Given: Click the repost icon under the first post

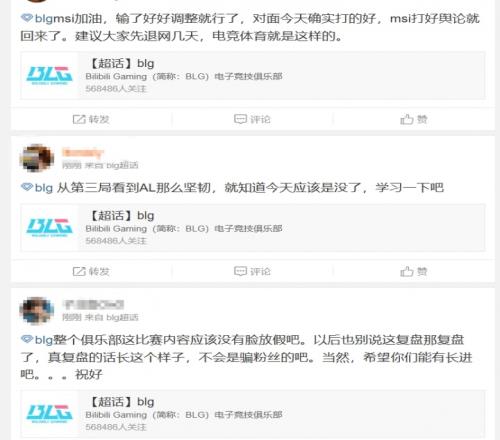Looking at the screenshot, I should click(x=79, y=119).
